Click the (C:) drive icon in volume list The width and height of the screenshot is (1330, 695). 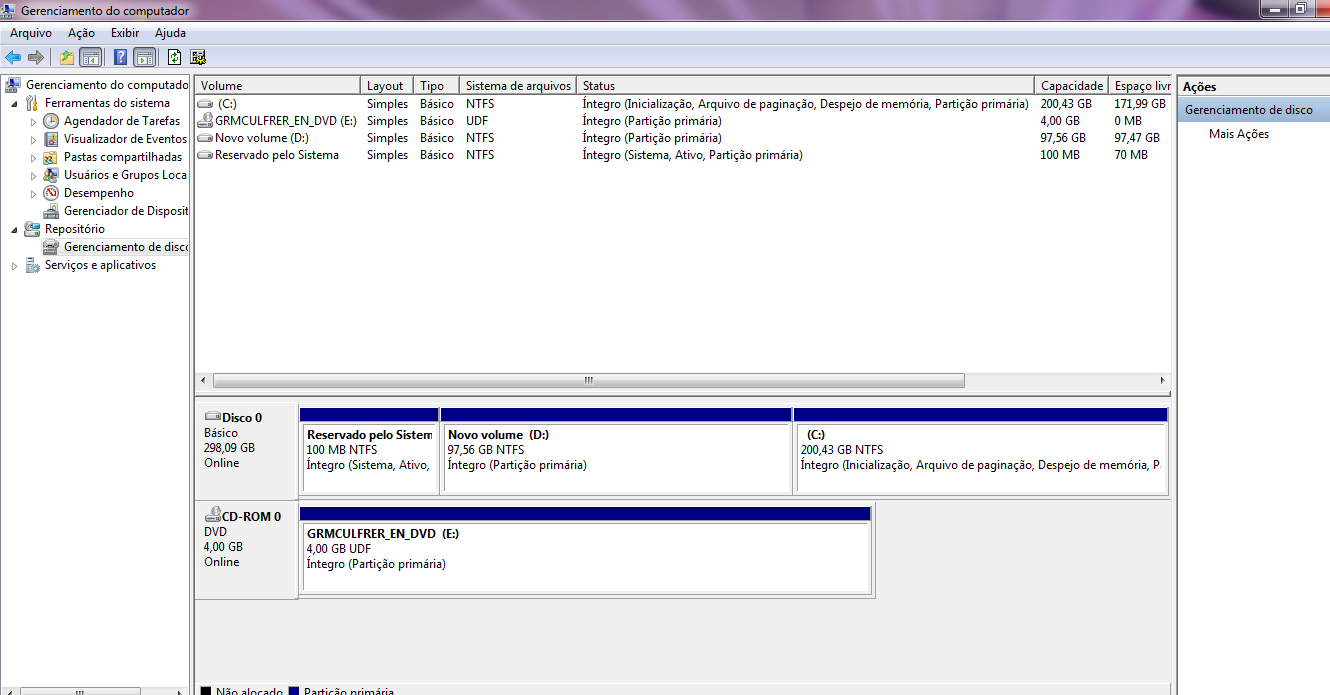(x=206, y=104)
